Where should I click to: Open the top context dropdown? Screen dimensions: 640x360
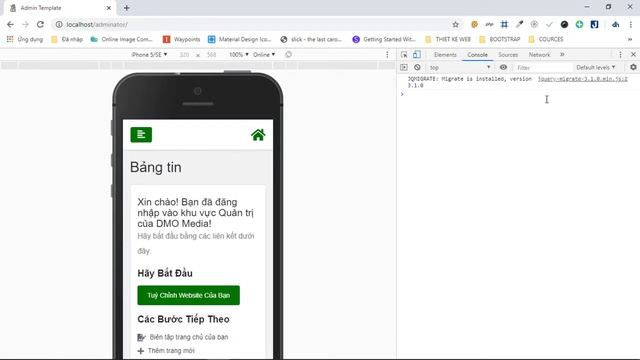click(460, 67)
